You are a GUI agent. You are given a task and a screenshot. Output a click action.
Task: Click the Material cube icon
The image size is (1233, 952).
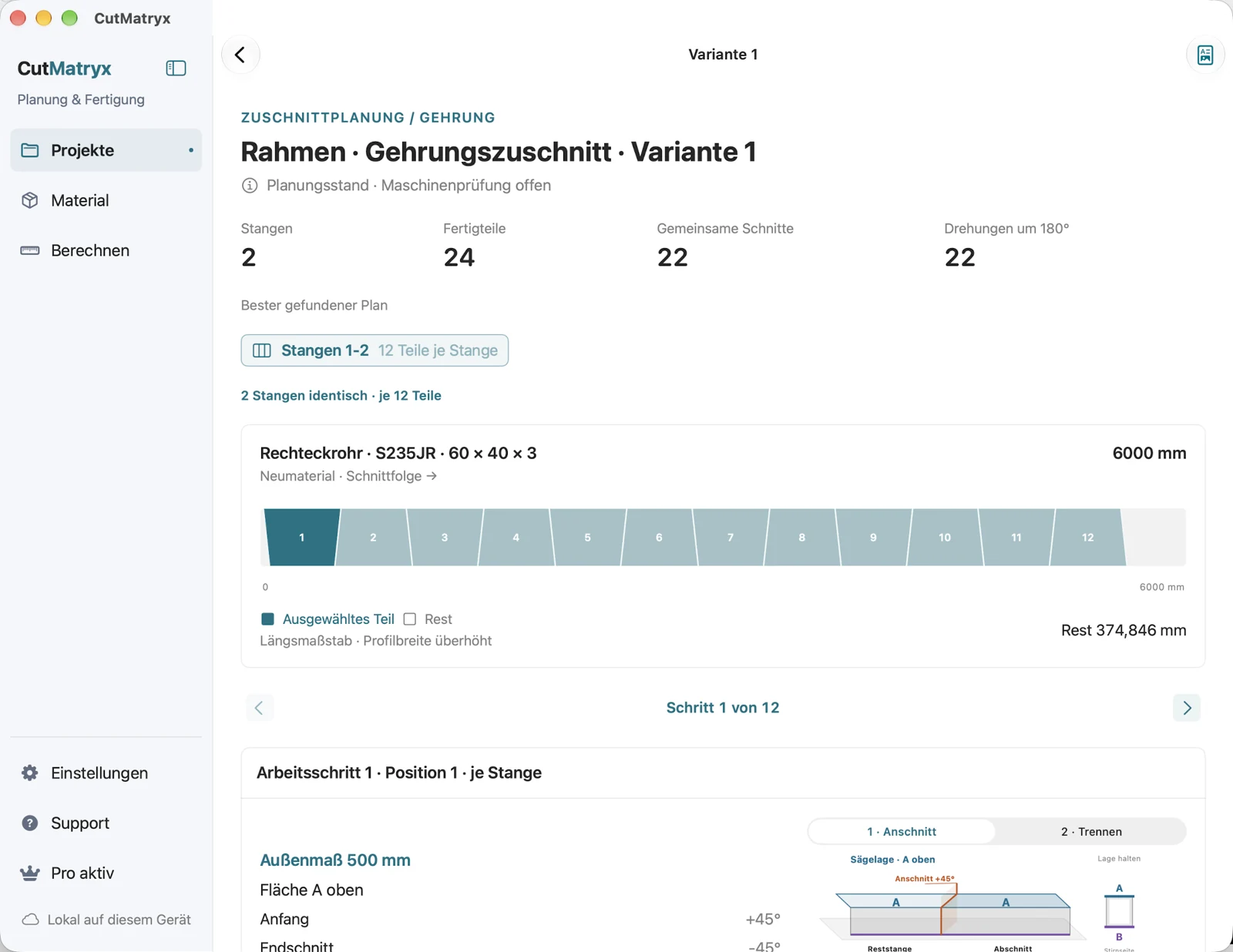(x=30, y=200)
